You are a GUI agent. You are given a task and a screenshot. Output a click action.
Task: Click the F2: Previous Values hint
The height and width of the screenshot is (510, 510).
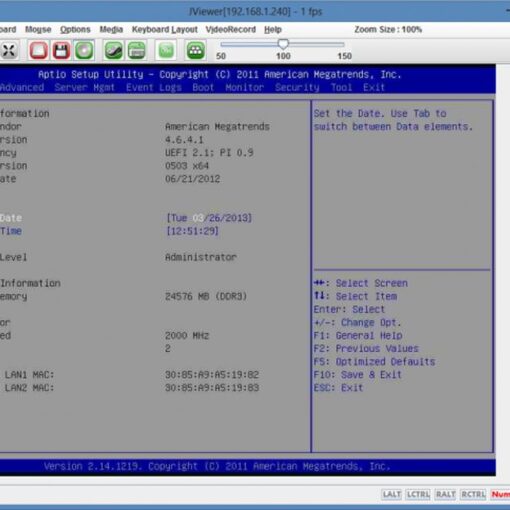click(366, 348)
